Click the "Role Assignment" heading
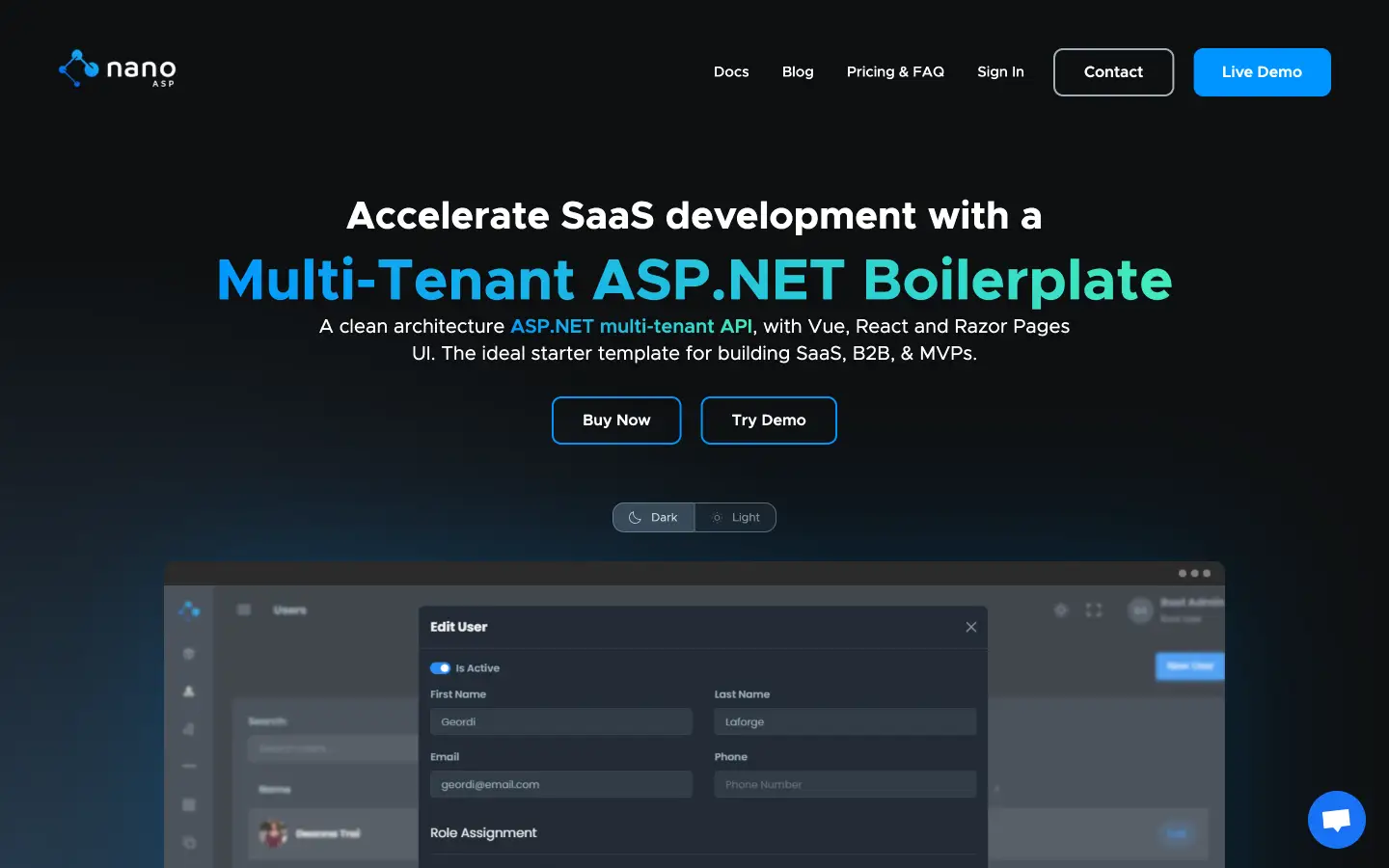 click(x=483, y=833)
